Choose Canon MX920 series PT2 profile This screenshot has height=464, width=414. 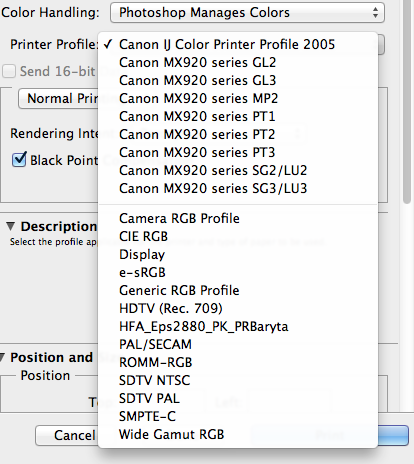click(x=238, y=134)
